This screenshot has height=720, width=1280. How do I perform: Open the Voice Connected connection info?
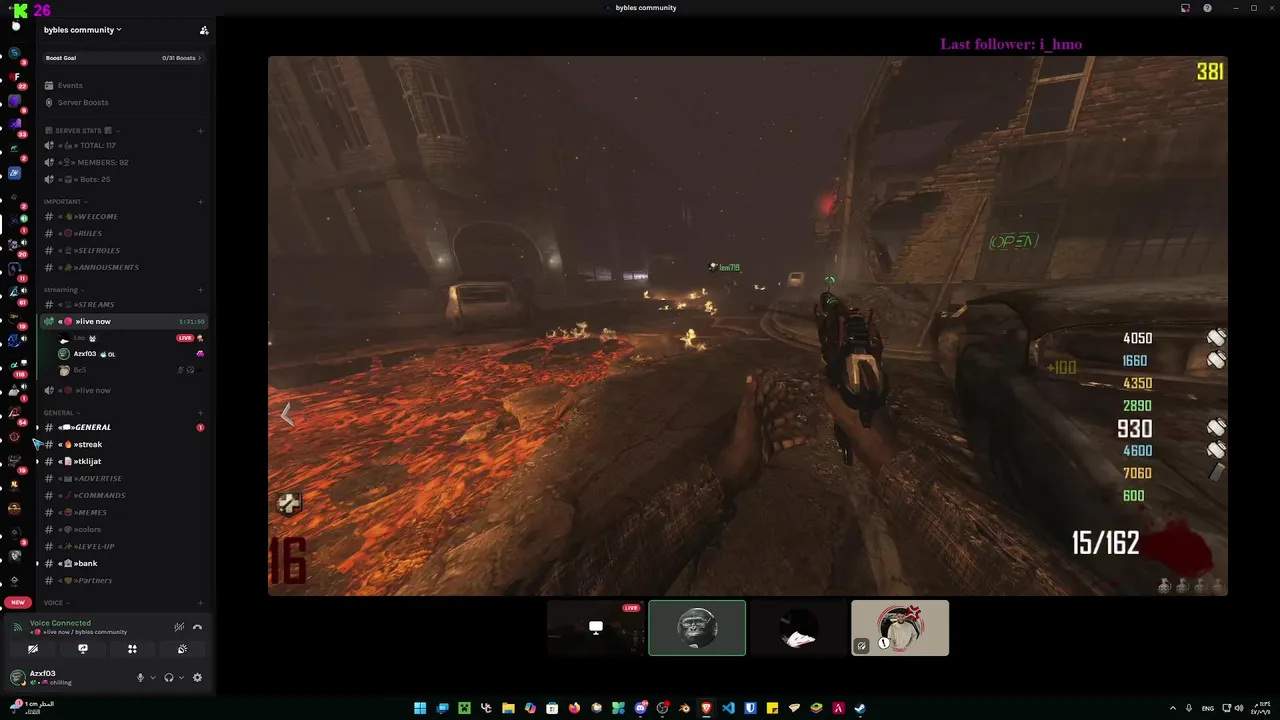(60, 623)
